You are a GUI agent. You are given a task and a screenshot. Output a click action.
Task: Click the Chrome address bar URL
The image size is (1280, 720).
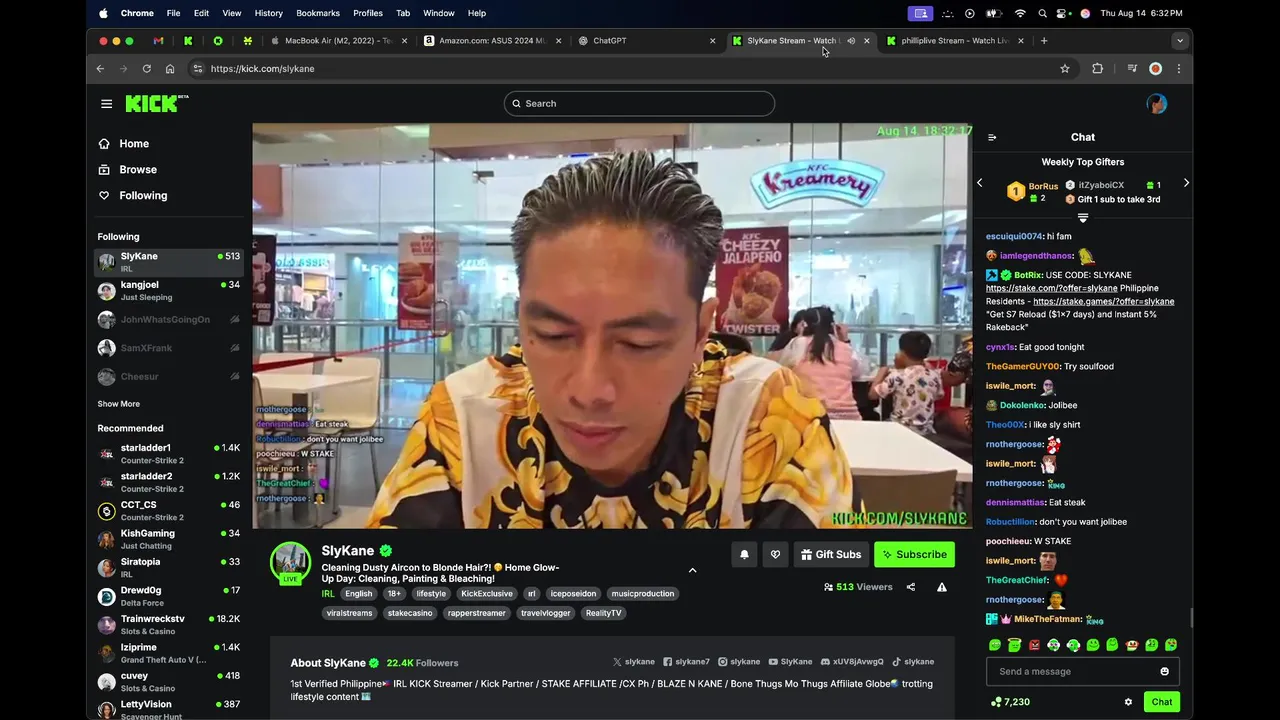pos(263,69)
